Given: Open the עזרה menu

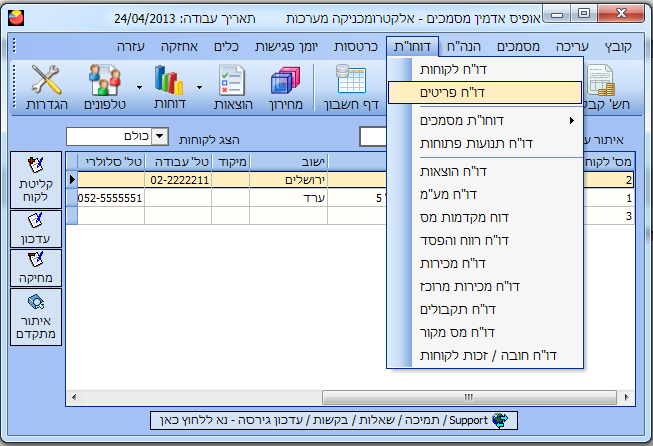Looking at the screenshot, I should point(130,46).
